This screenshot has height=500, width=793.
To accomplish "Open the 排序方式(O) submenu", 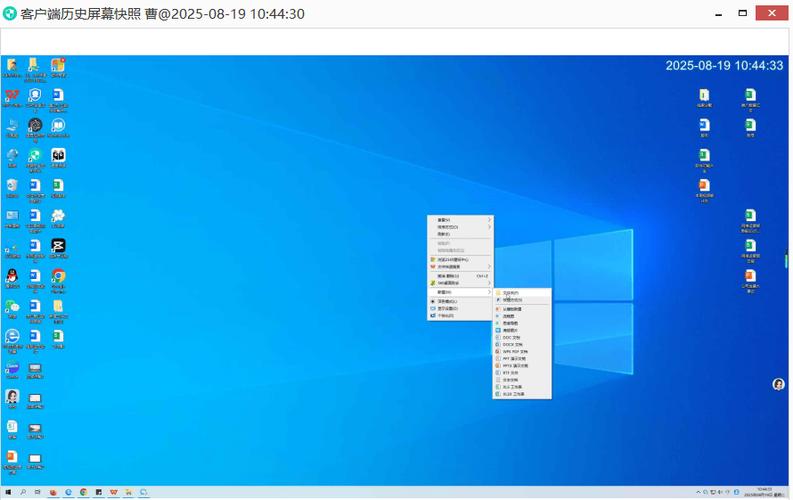I will click(x=460, y=227).
